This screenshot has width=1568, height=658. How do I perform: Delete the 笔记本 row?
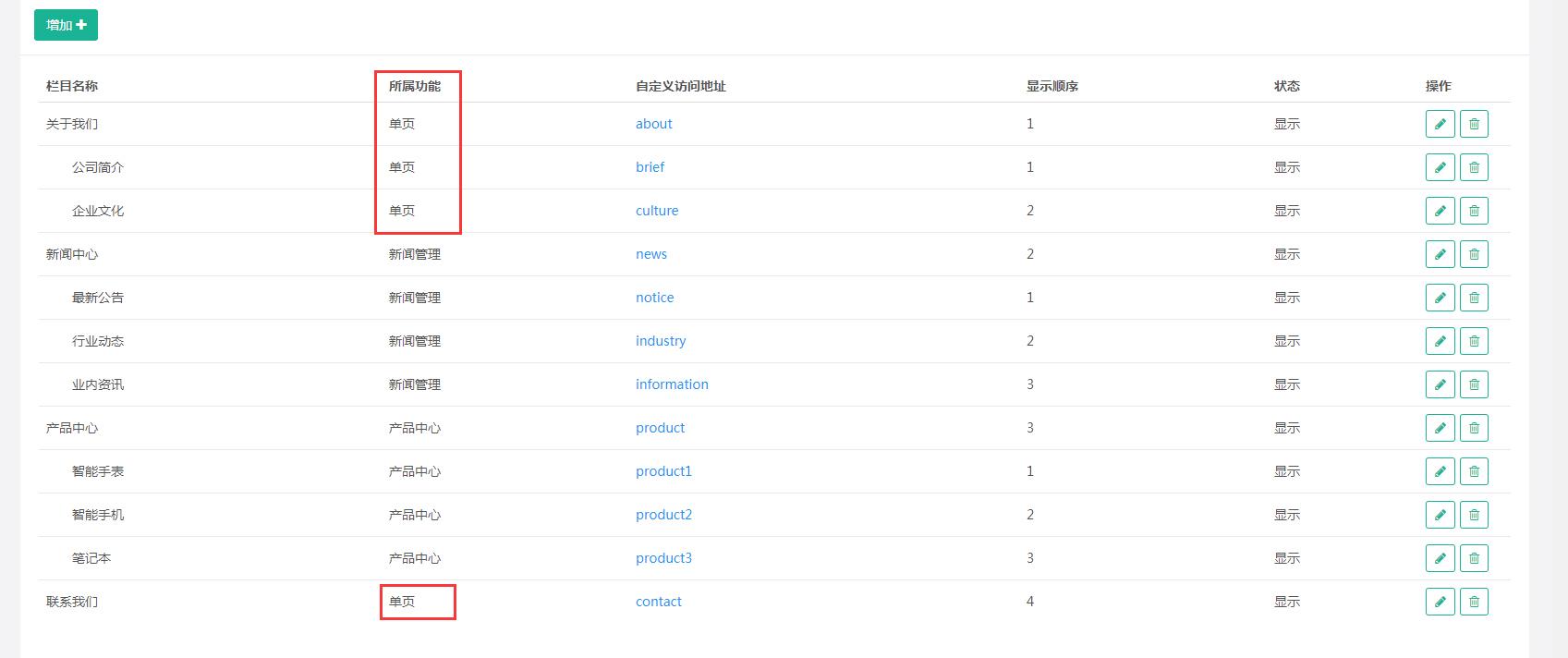pyautogui.click(x=1474, y=558)
